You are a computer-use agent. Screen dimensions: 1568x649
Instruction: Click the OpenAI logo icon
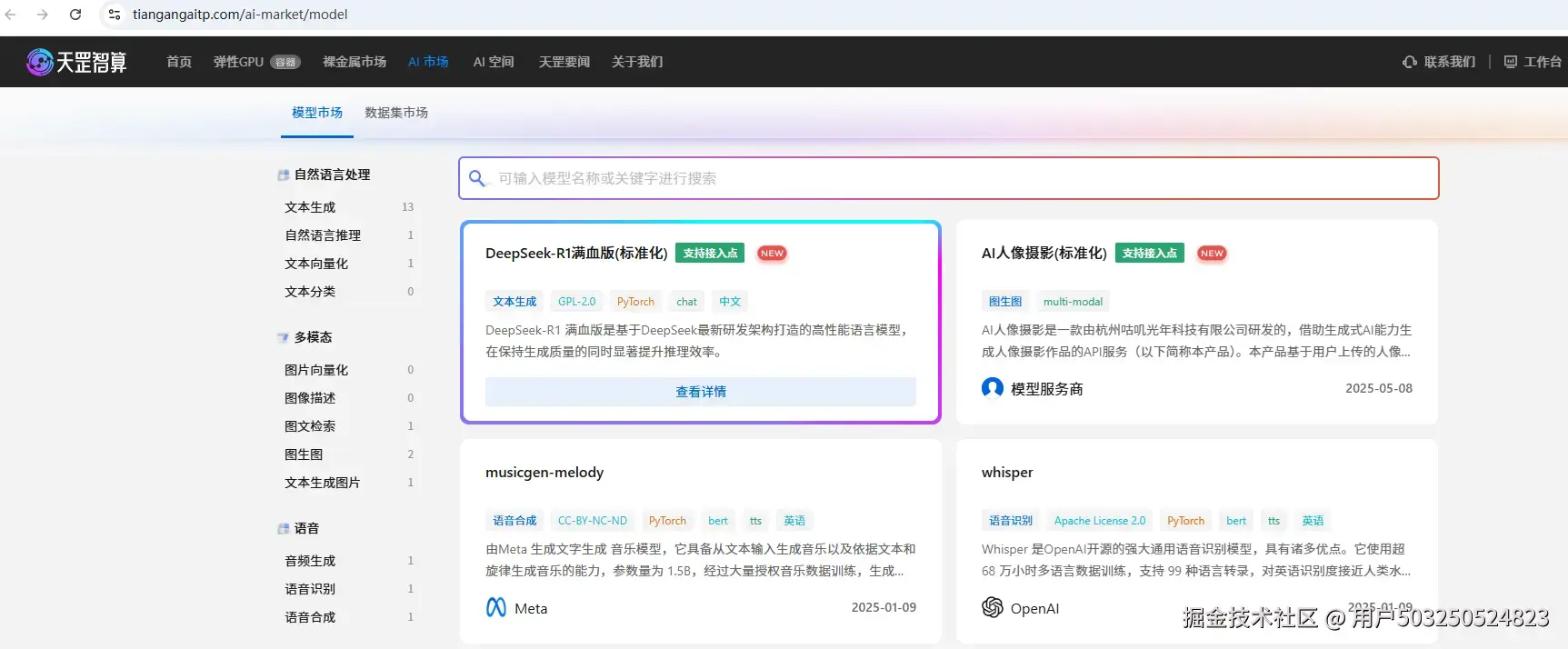[993, 607]
